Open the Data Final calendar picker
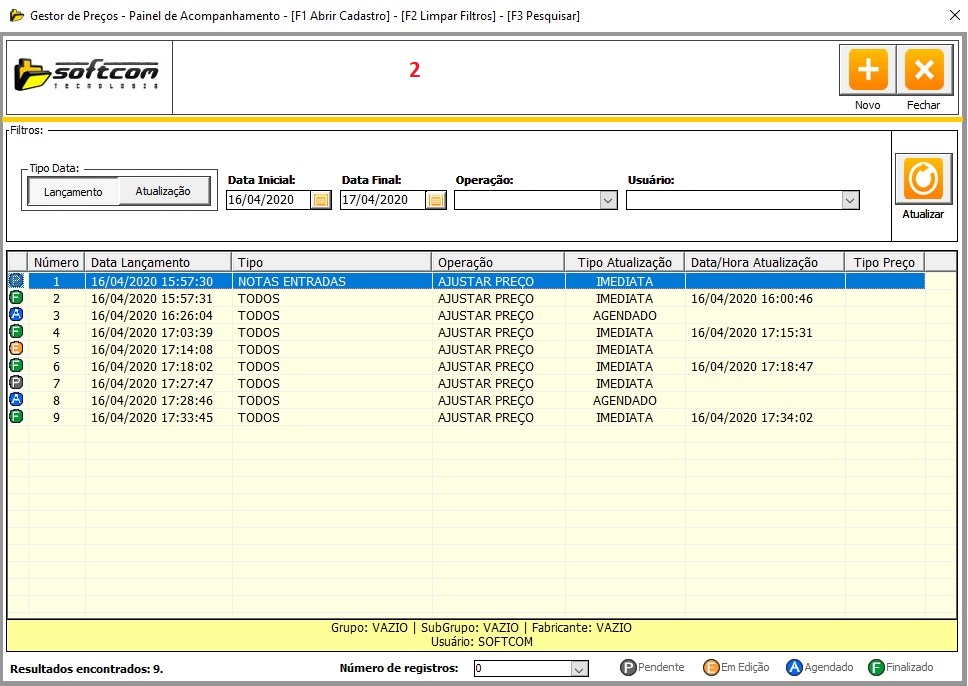Viewport: 968px width, 686px height. coord(436,200)
